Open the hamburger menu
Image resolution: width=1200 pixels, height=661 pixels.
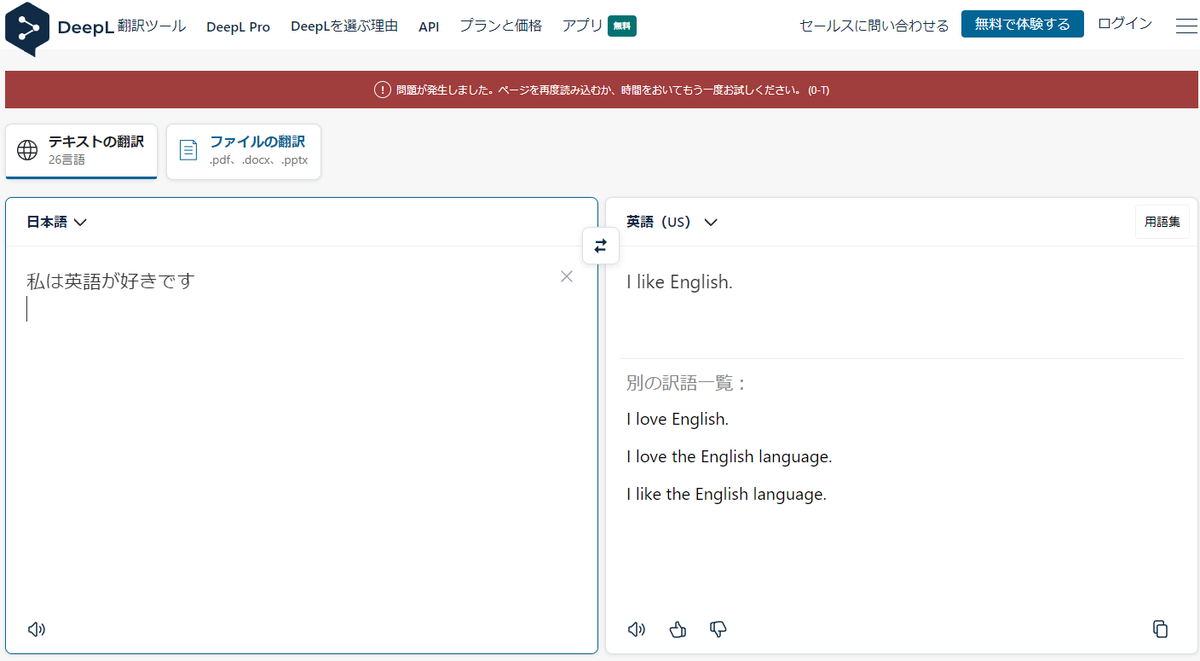pos(1186,24)
